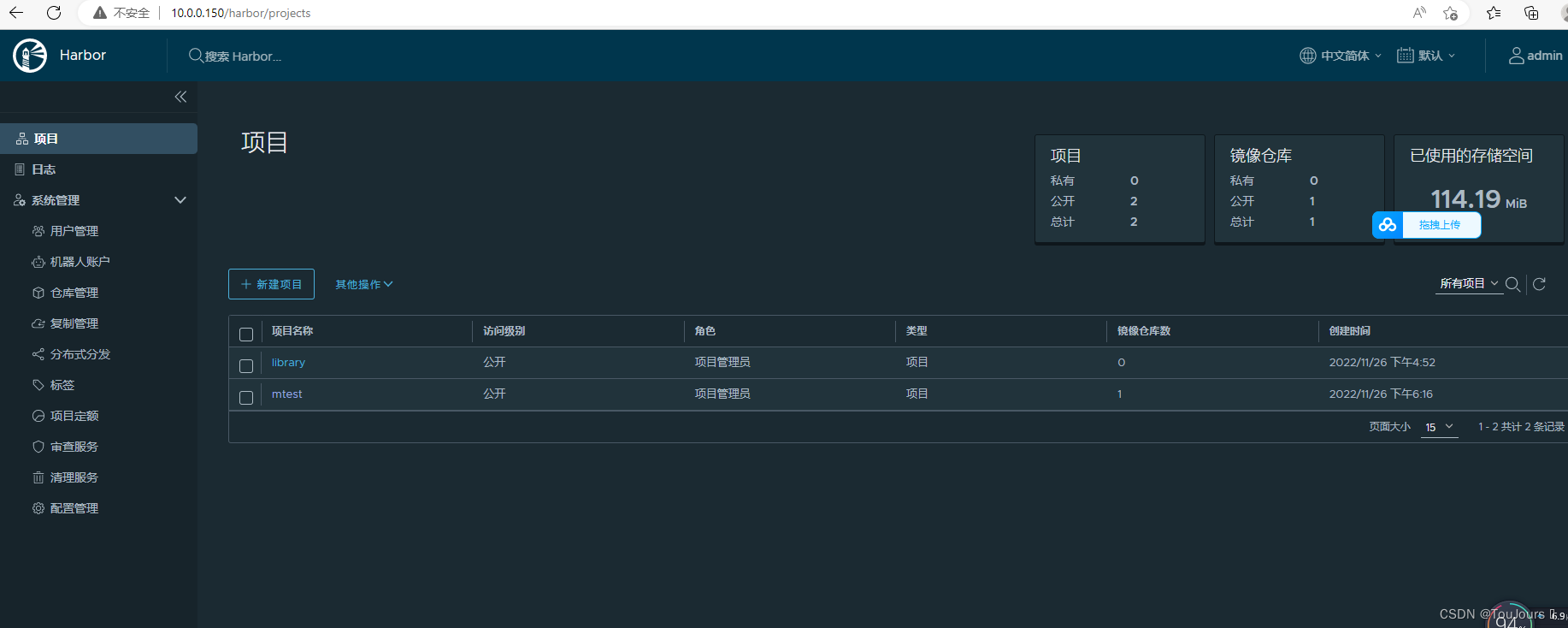
Task: Go back with the browser back arrow
Action: click(x=16, y=13)
